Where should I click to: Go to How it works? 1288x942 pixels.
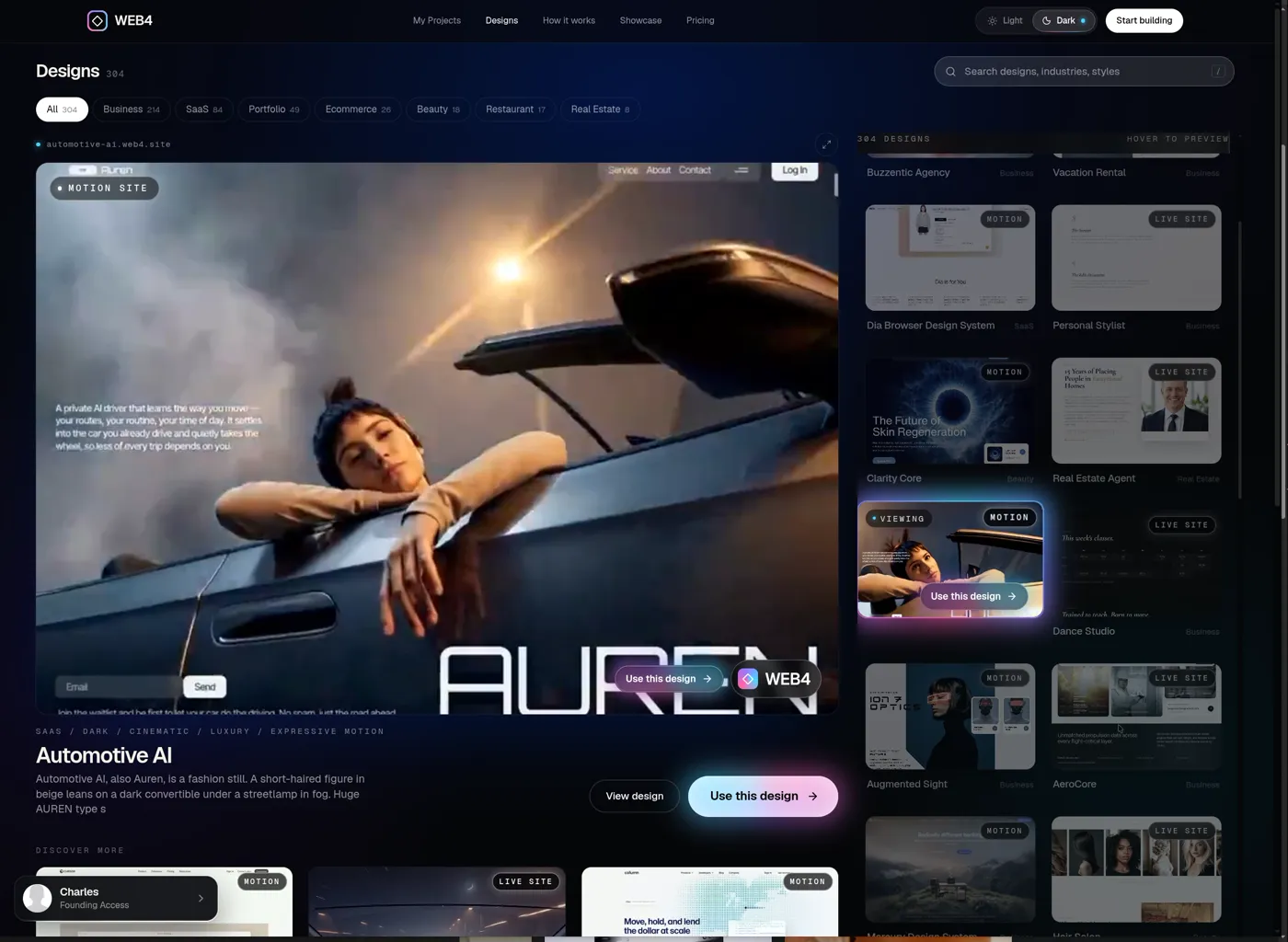[569, 20]
